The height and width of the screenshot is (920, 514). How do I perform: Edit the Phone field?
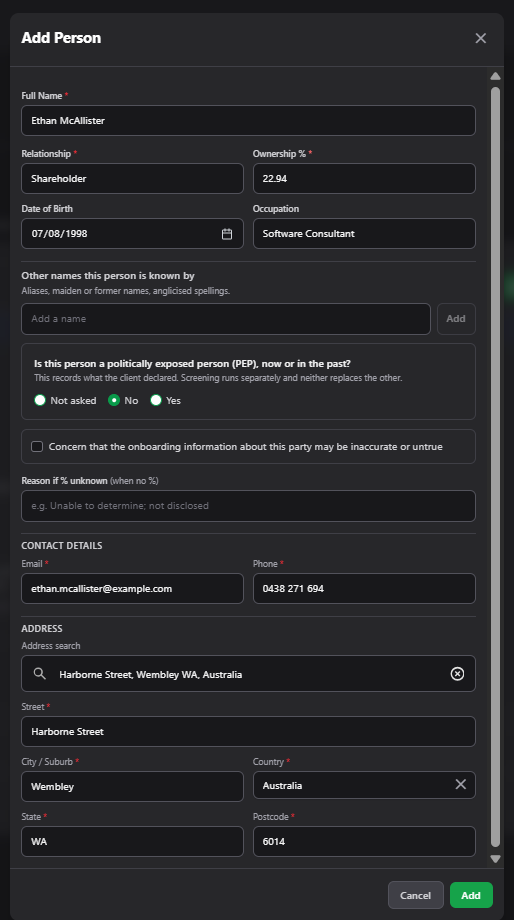pyautogui.click(x=364, y=588)
